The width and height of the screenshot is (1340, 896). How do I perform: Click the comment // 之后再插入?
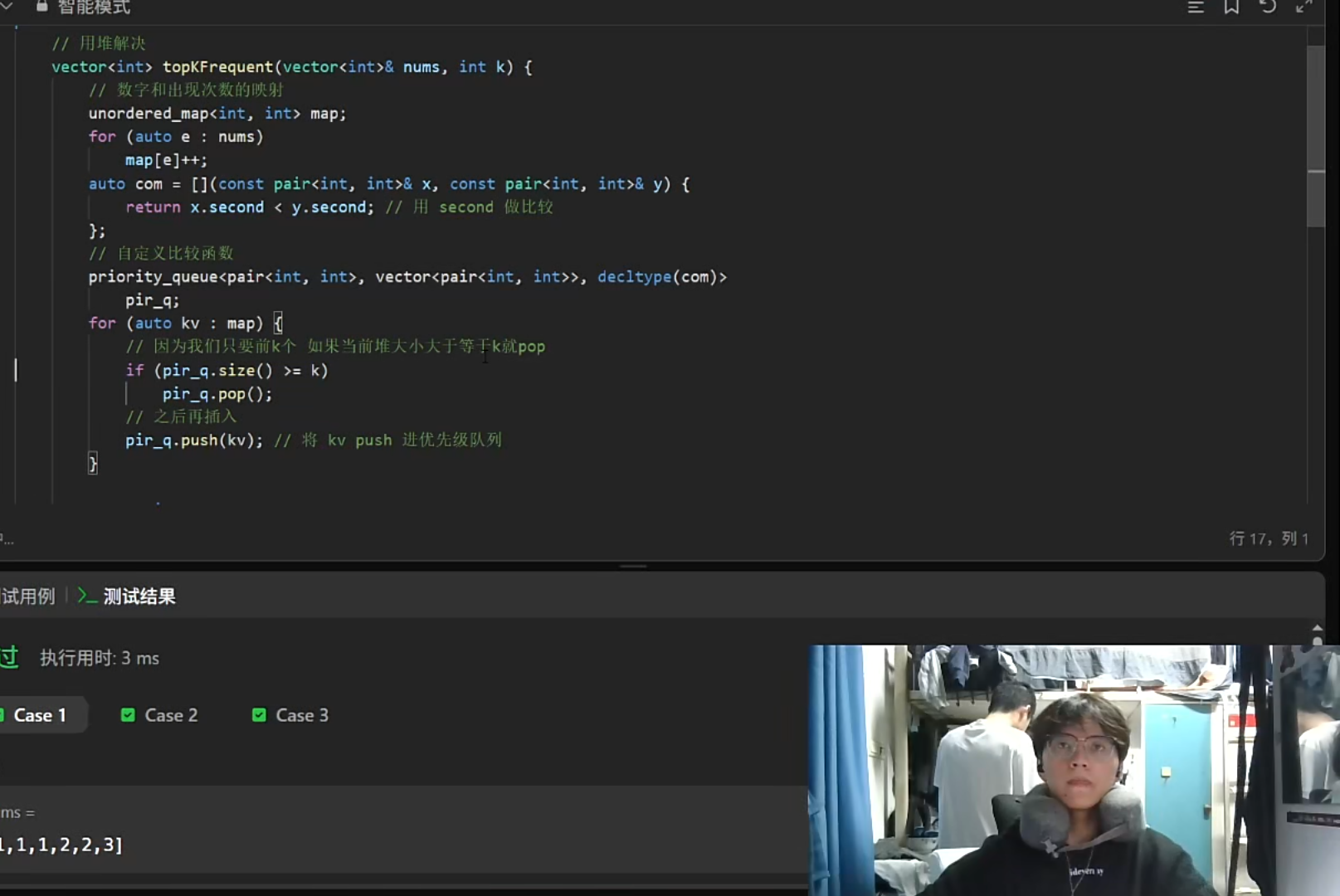[x=181, y=417]
